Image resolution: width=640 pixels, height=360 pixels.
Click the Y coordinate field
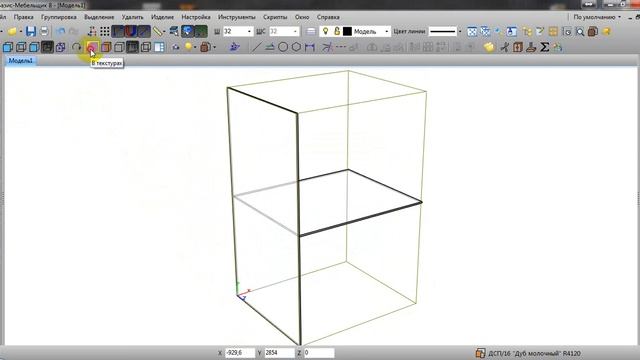[x=280, y=353]
